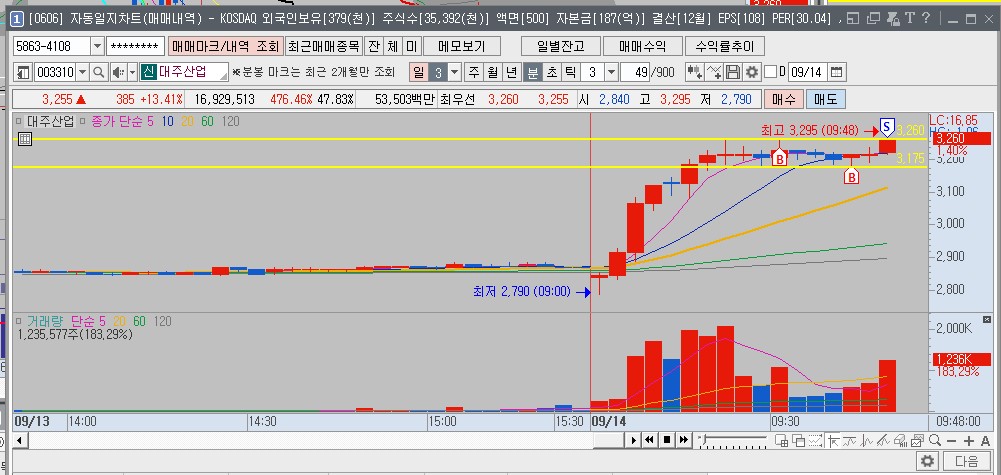Open account number 5863-4108 dropdown
The image size is (1001, 475).
pos(97,46)
